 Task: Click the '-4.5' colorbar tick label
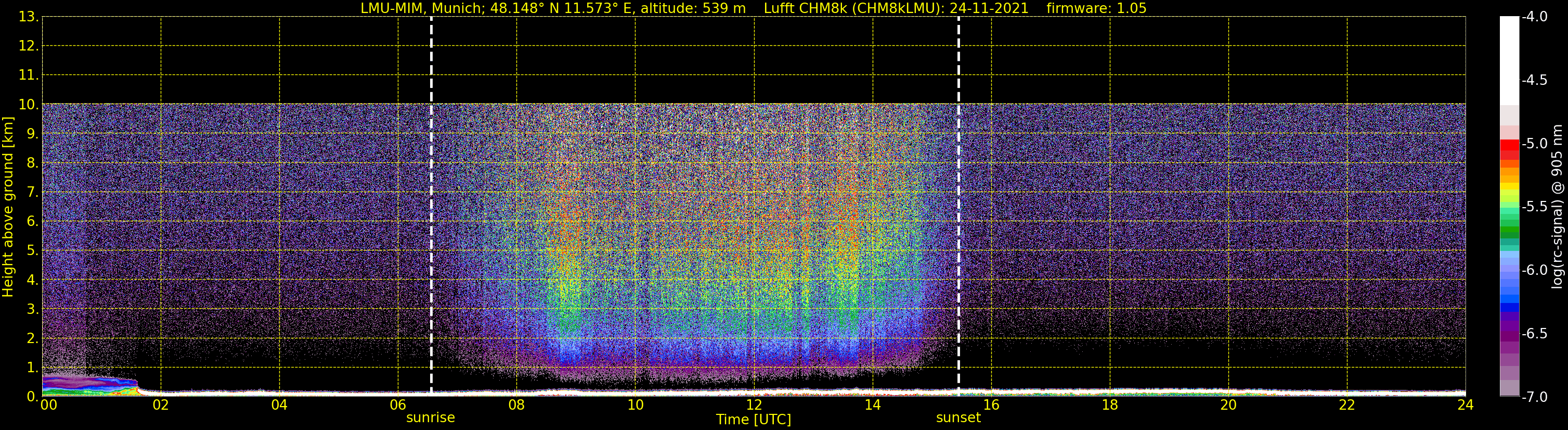click(1535, 80)
